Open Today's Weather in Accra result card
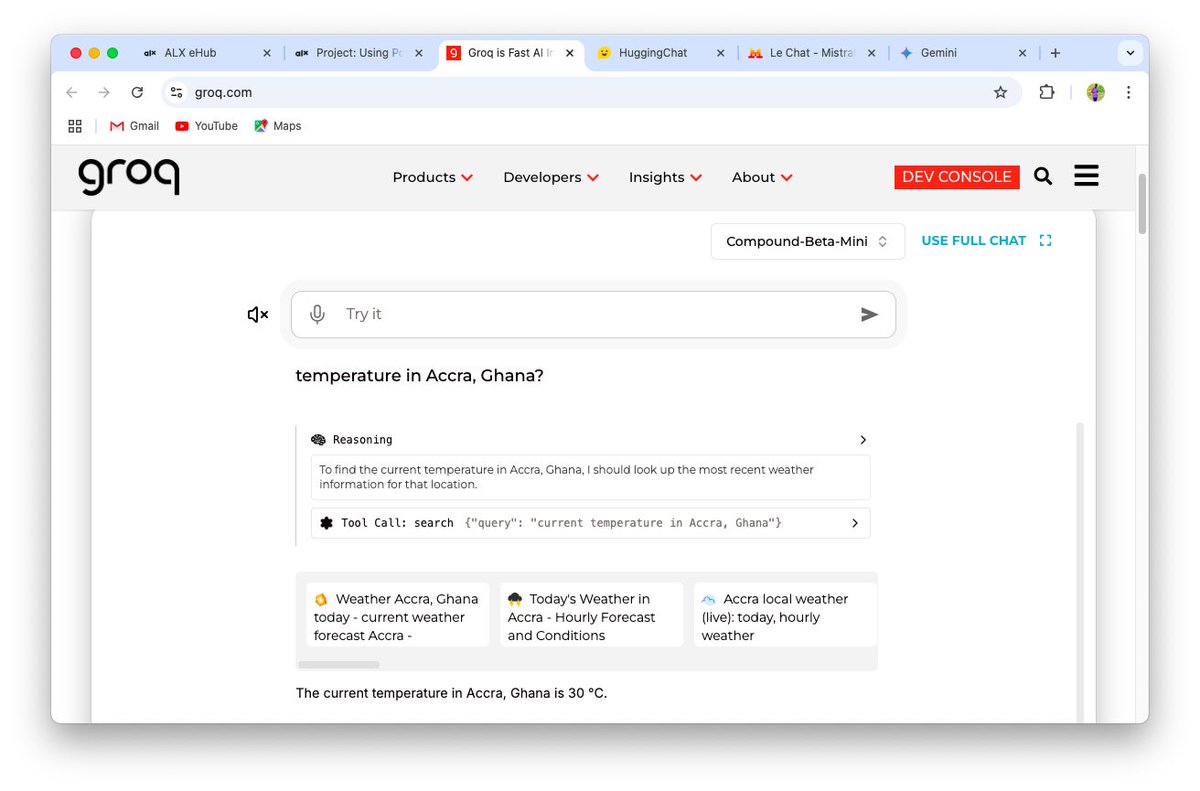 (592, 617)
